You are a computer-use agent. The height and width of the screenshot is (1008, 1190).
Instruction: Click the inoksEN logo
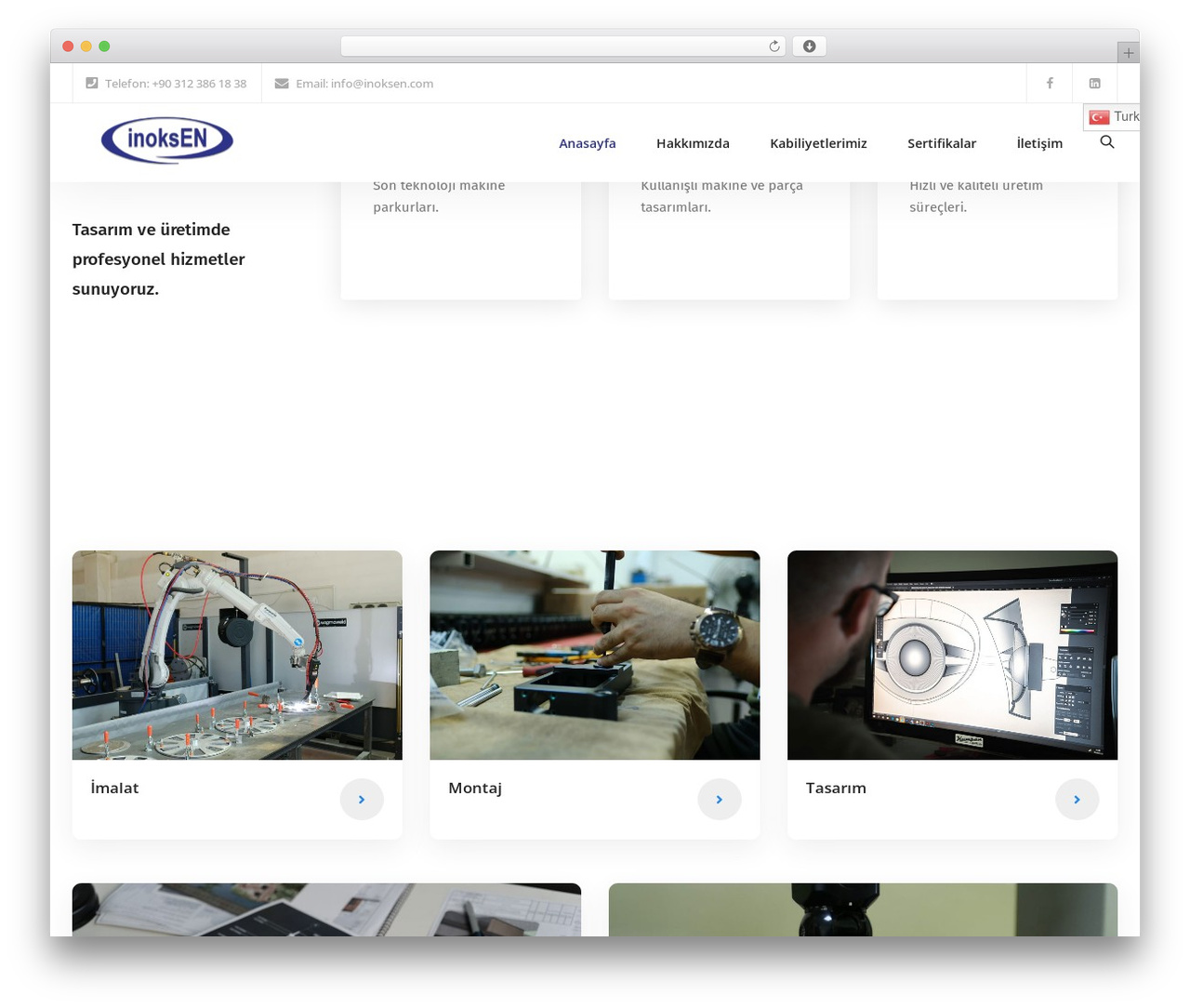click(167, 140)
